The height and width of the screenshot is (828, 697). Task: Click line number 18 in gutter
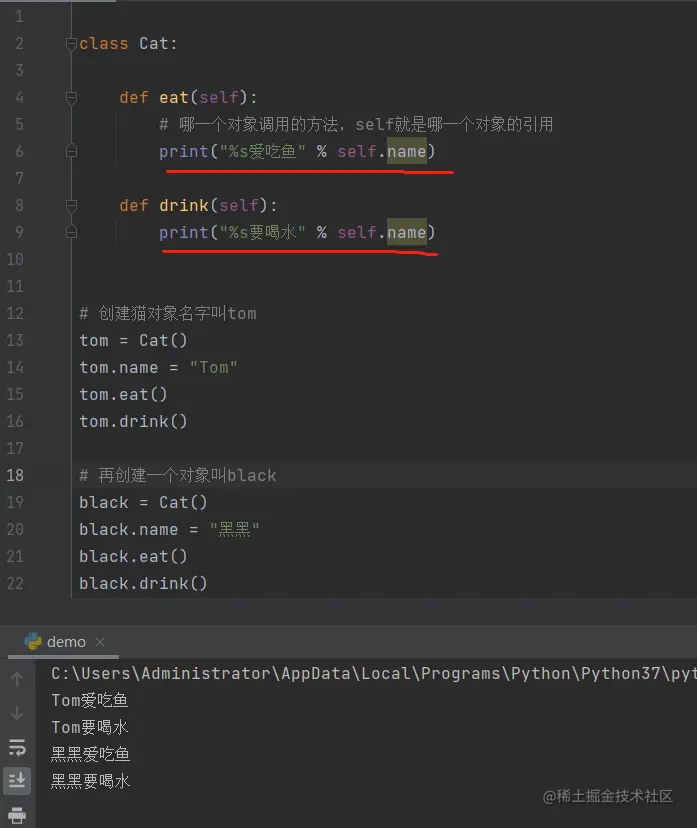pos(15,475)
